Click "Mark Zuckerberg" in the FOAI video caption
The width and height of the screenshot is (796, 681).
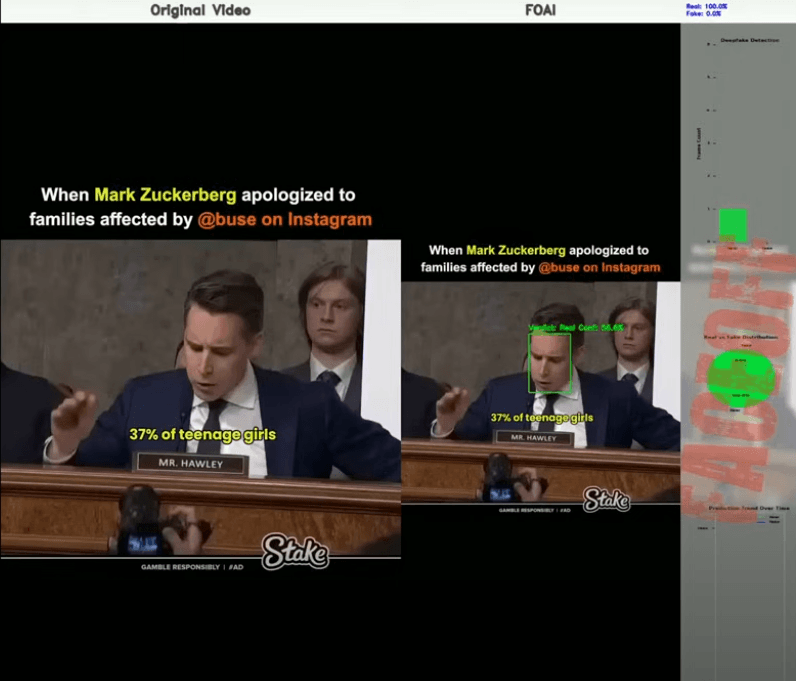pos(516,250)
